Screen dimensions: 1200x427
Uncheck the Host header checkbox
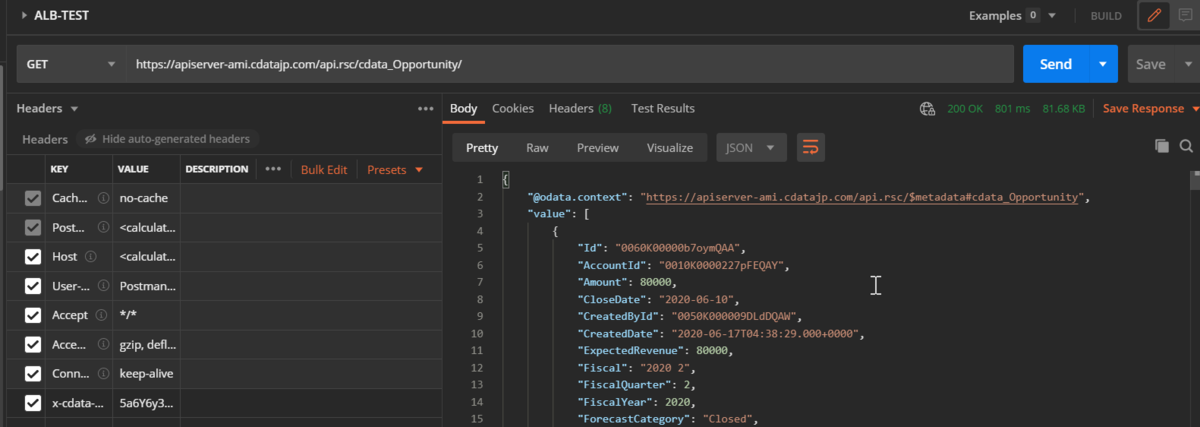tap(33, 257)
